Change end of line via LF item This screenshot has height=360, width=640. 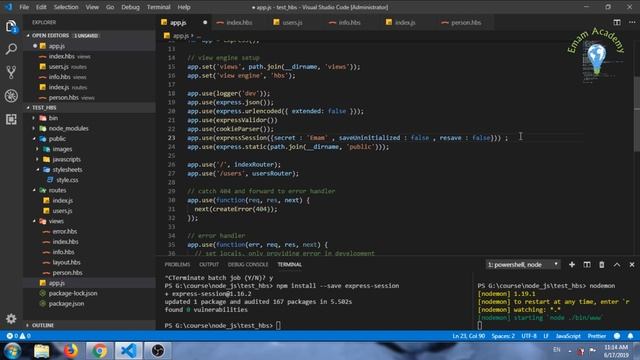(546, 336)
